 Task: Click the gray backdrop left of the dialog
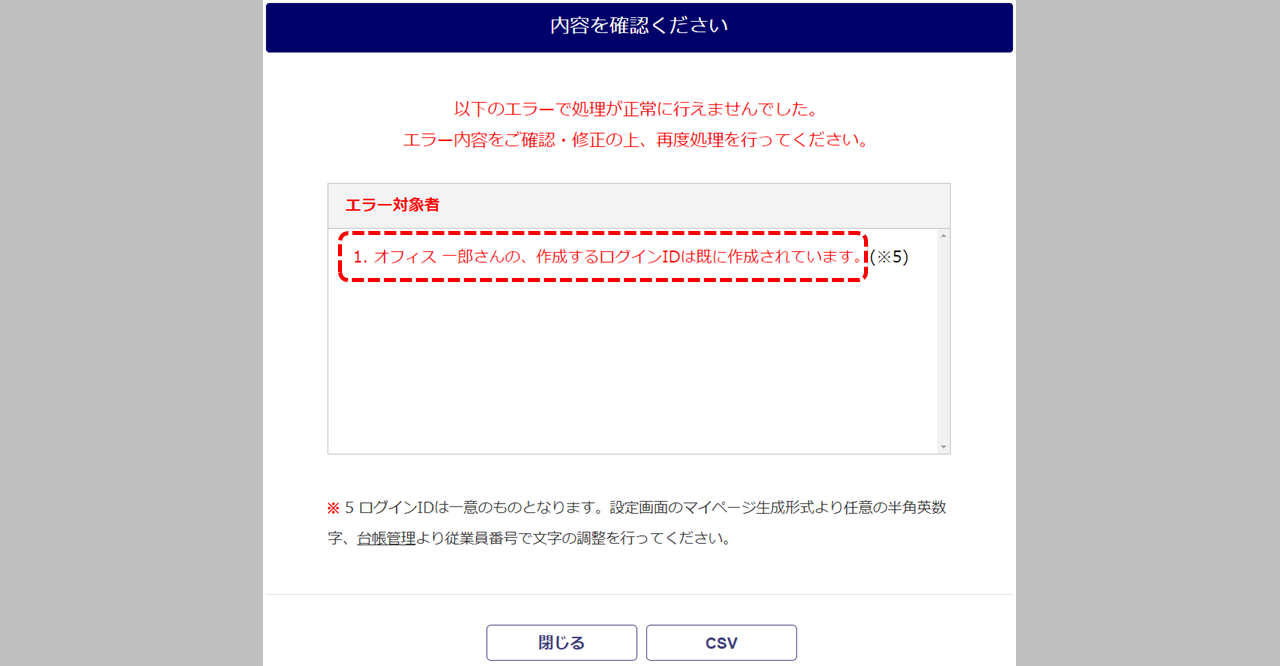click(131, 333)
